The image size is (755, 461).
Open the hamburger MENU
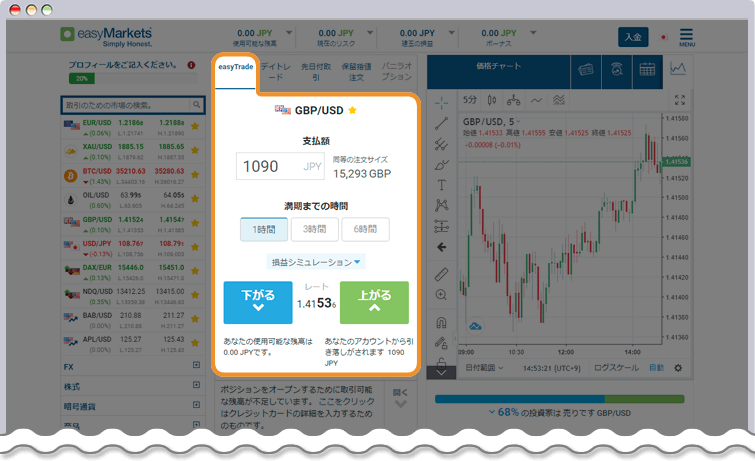coord(687,37)
